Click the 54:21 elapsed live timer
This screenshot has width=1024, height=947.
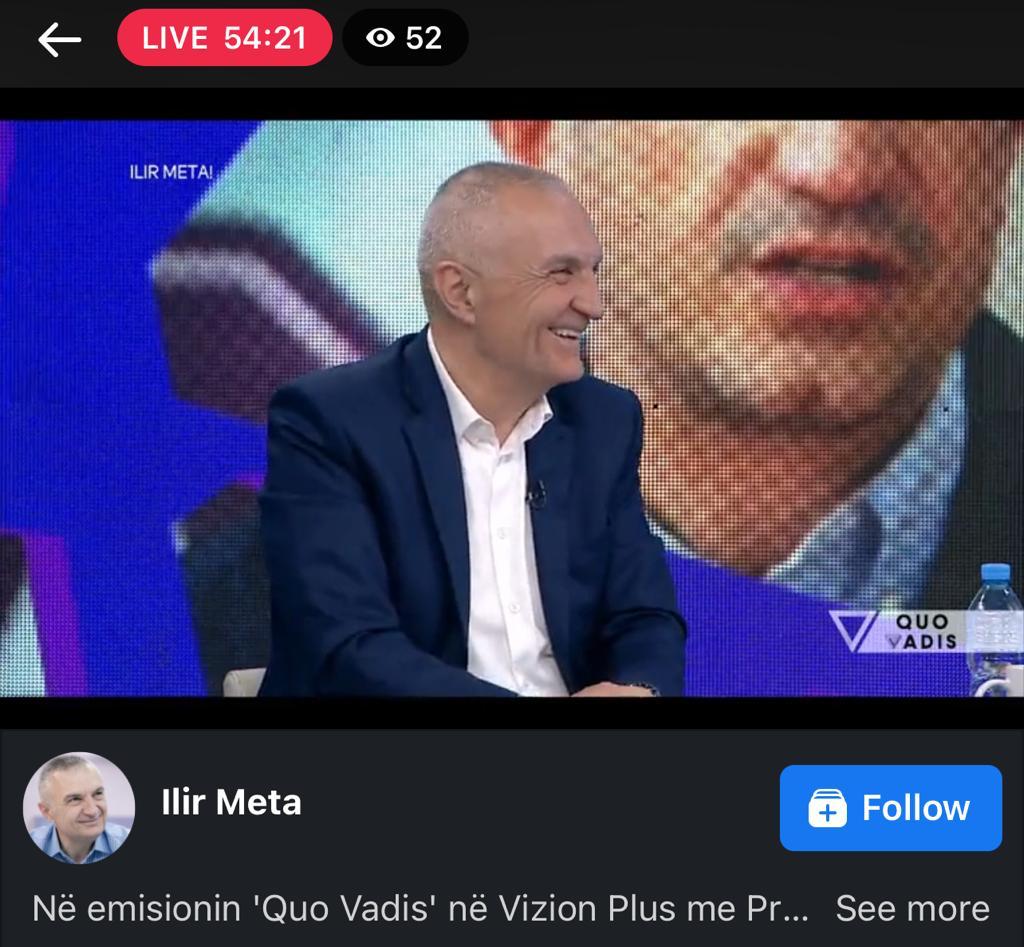click(265, 38)
